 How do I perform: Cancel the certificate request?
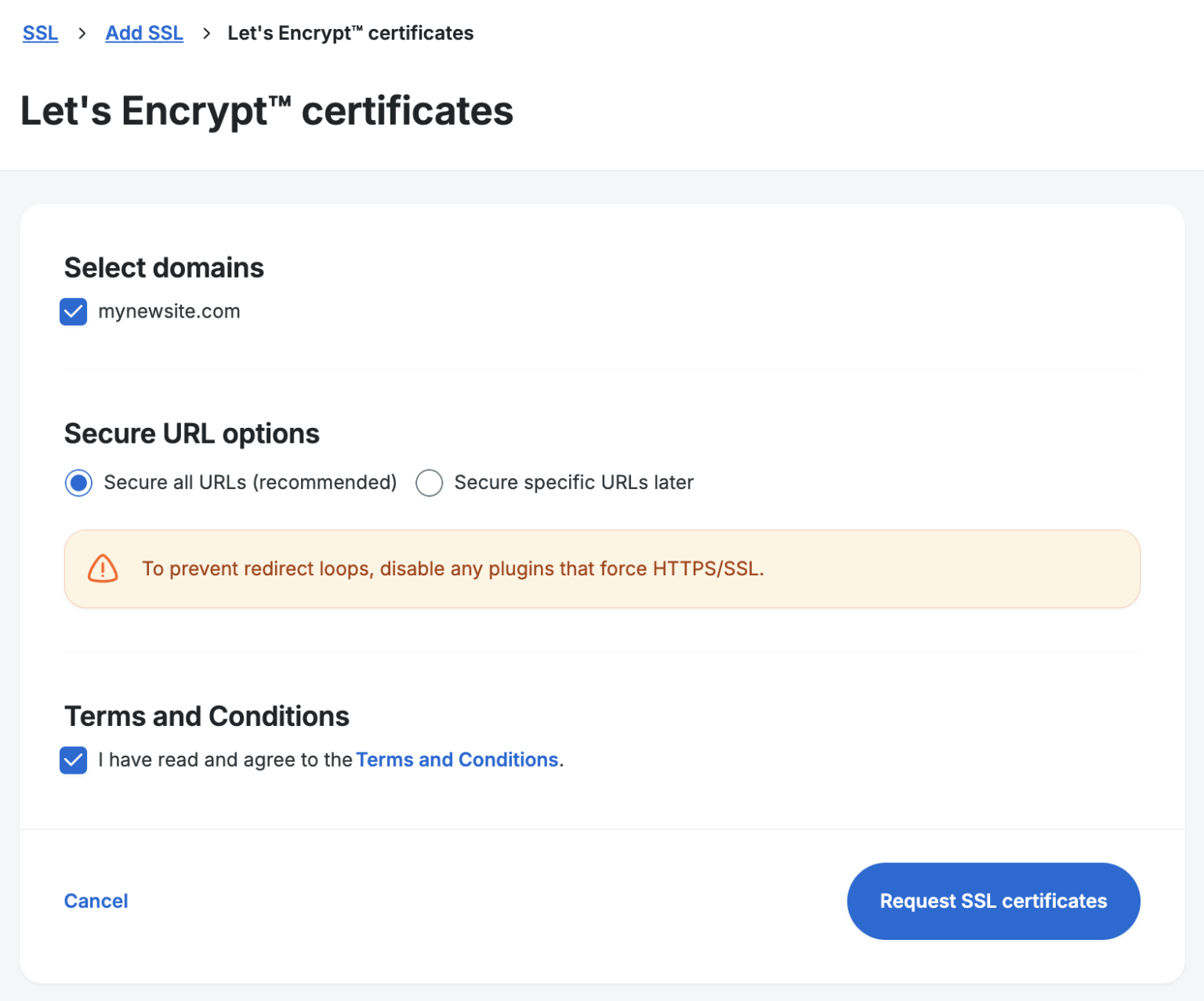coord(96,901)
